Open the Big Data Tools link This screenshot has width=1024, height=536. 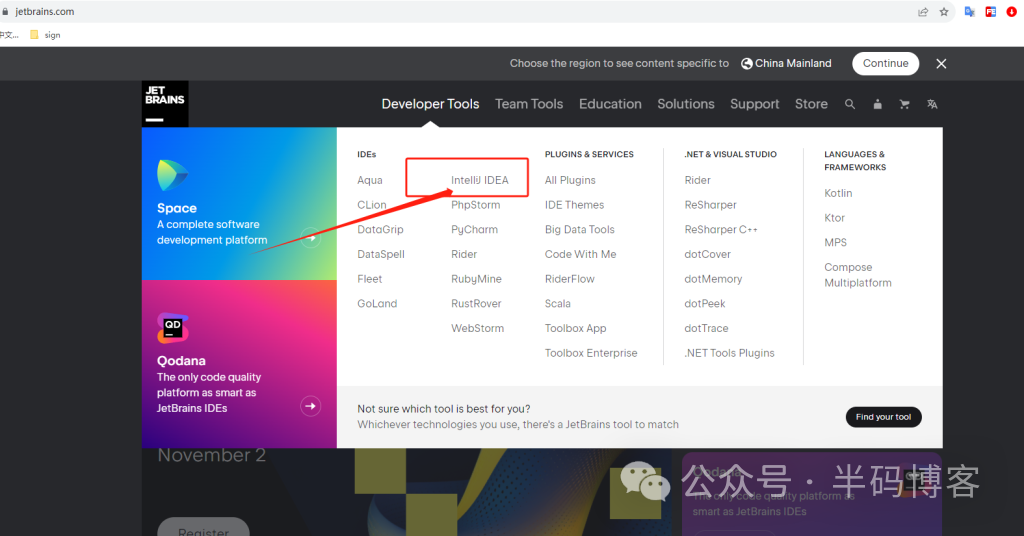coord(579,230)
